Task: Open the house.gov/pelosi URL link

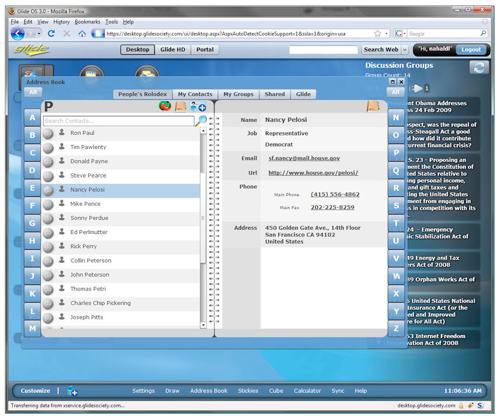Action: point(313,173)
